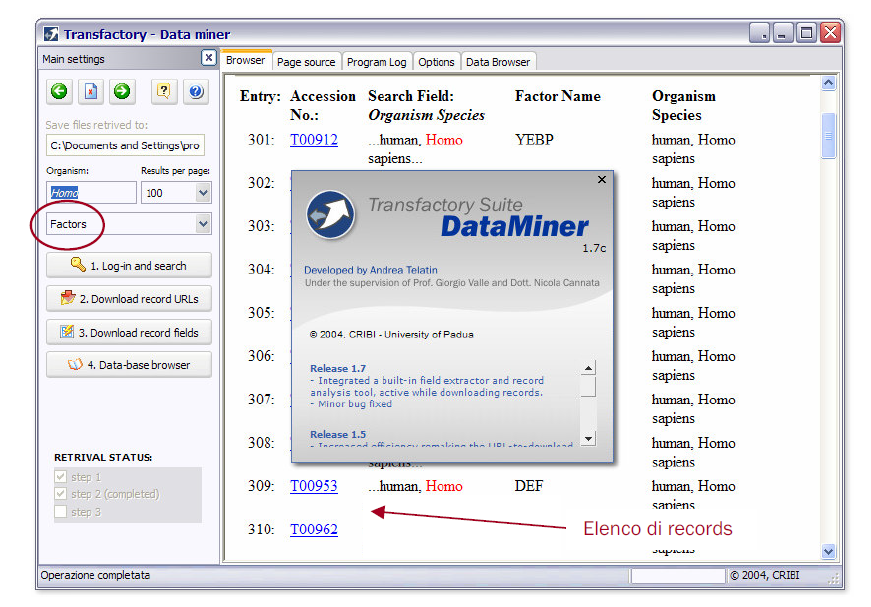Image resolution: width=871 pixels, height=607 pixels.
Task: Toggle the step 2 (completed) checkbox
Action: click(x=61, y=494)
